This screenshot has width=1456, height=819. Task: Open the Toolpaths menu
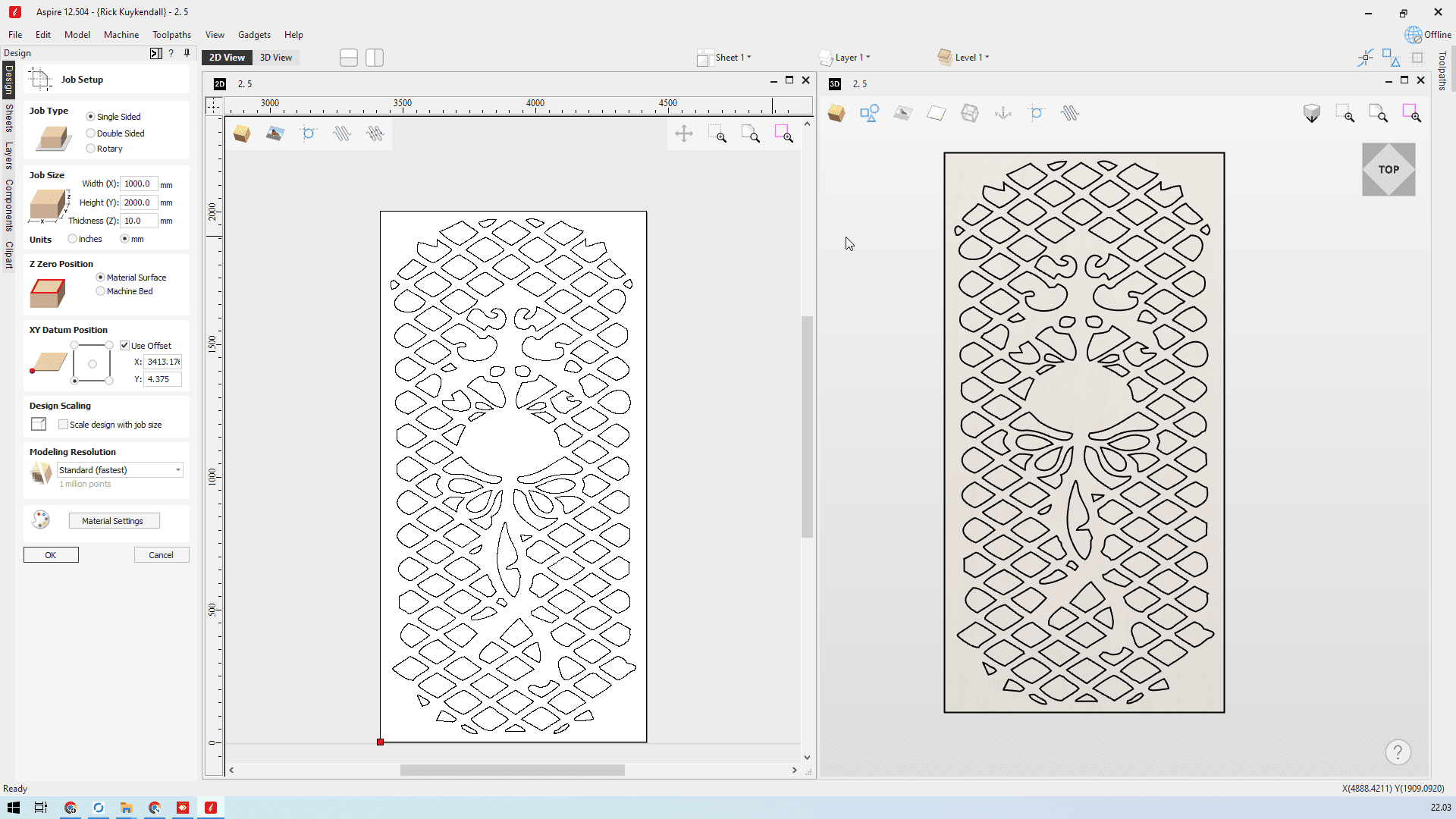[171, 35]
